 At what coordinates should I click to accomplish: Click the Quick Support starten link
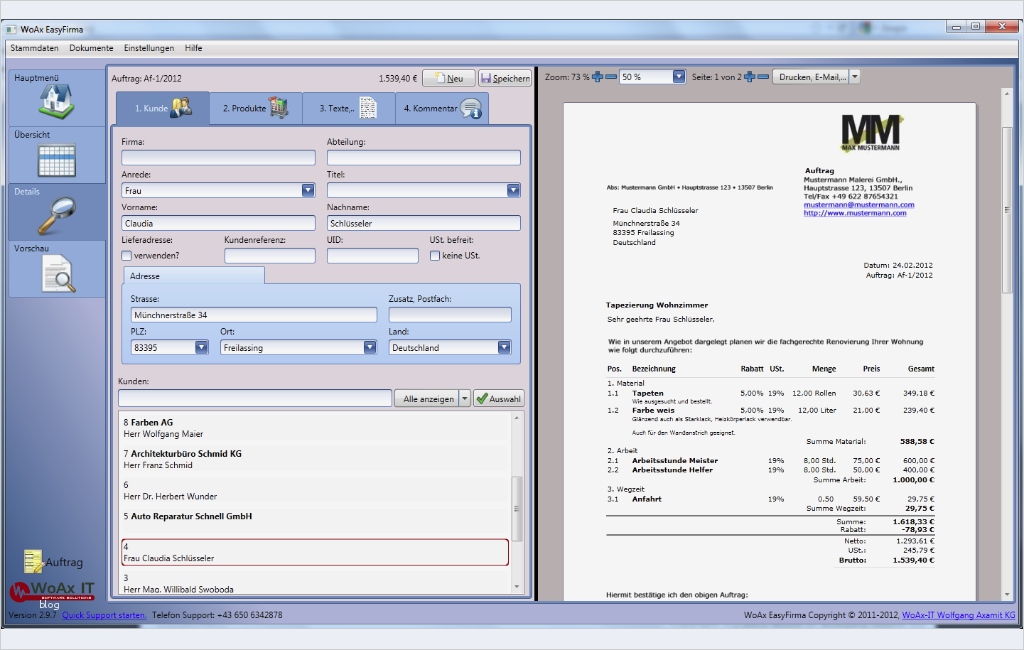103,615
